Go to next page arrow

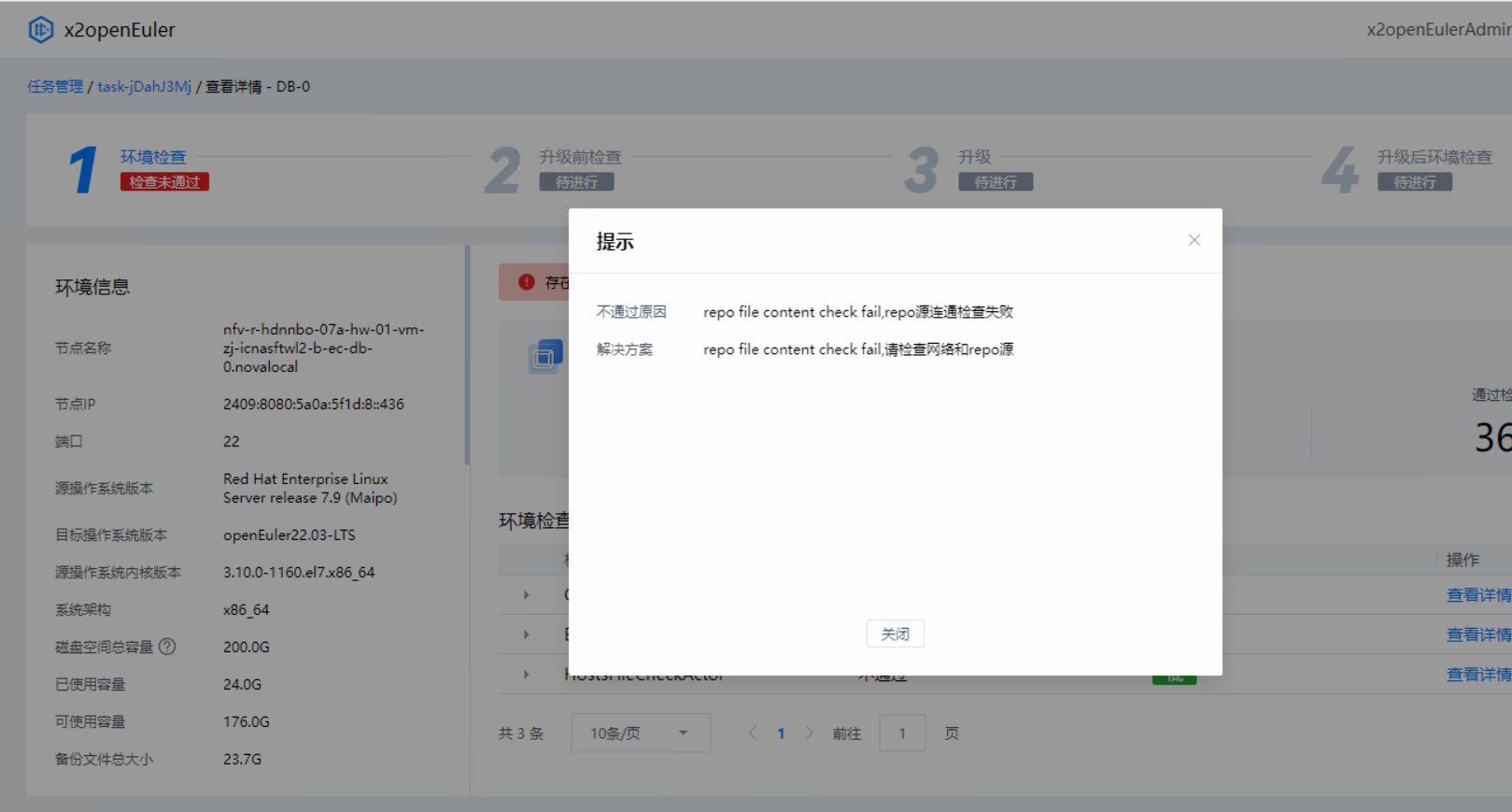(x=809, y=734)
